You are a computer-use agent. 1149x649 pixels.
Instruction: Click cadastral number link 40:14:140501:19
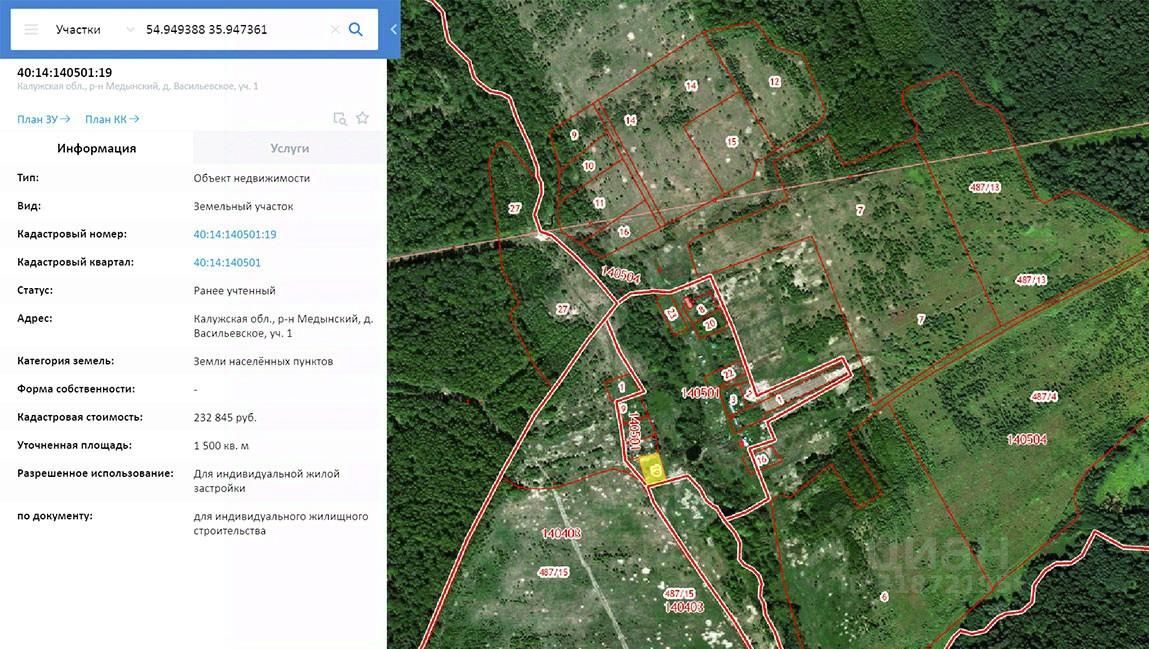pos(235,234)
